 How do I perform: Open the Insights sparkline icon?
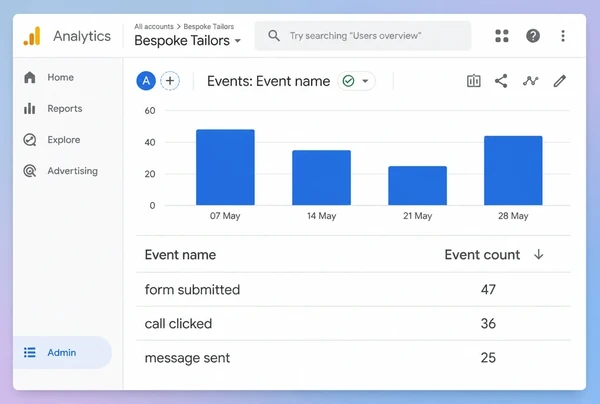530,81
